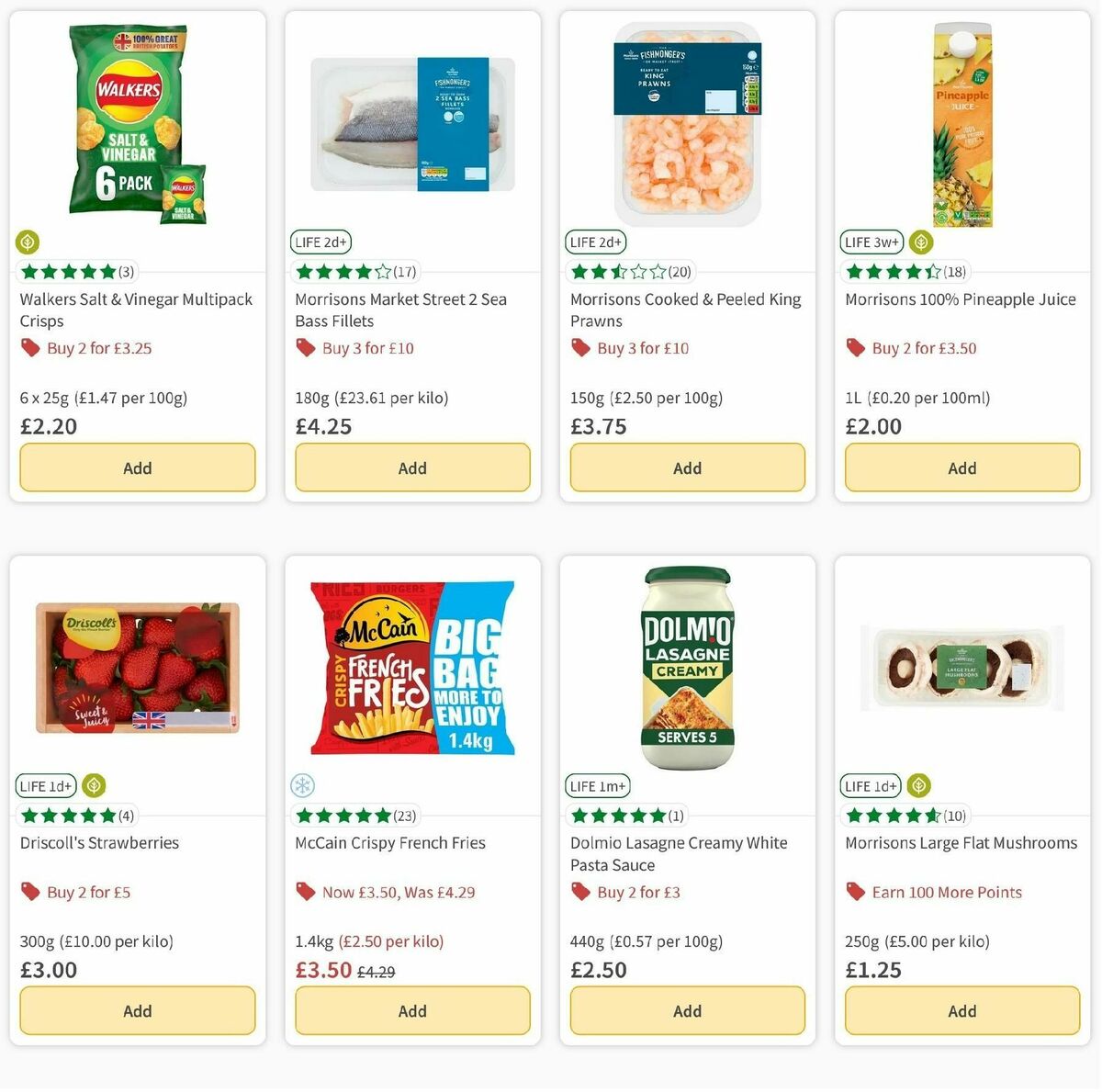Image resolution: width=1102 pixels, height=1092 pixels.
Task: Click the 5-star rating for Walkers crisps
Action: click(68, 272)
